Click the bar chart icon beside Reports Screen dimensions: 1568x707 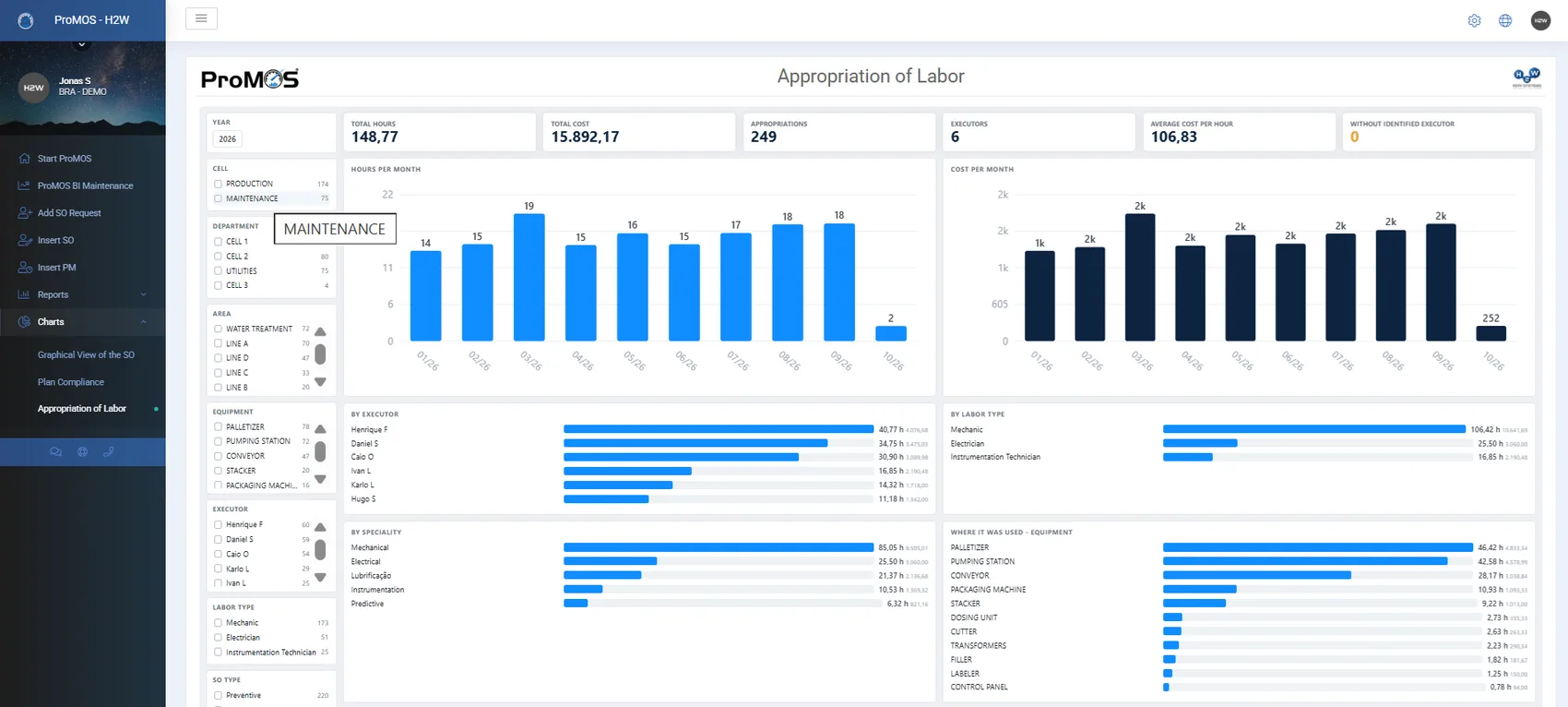(x=24, y=294)
